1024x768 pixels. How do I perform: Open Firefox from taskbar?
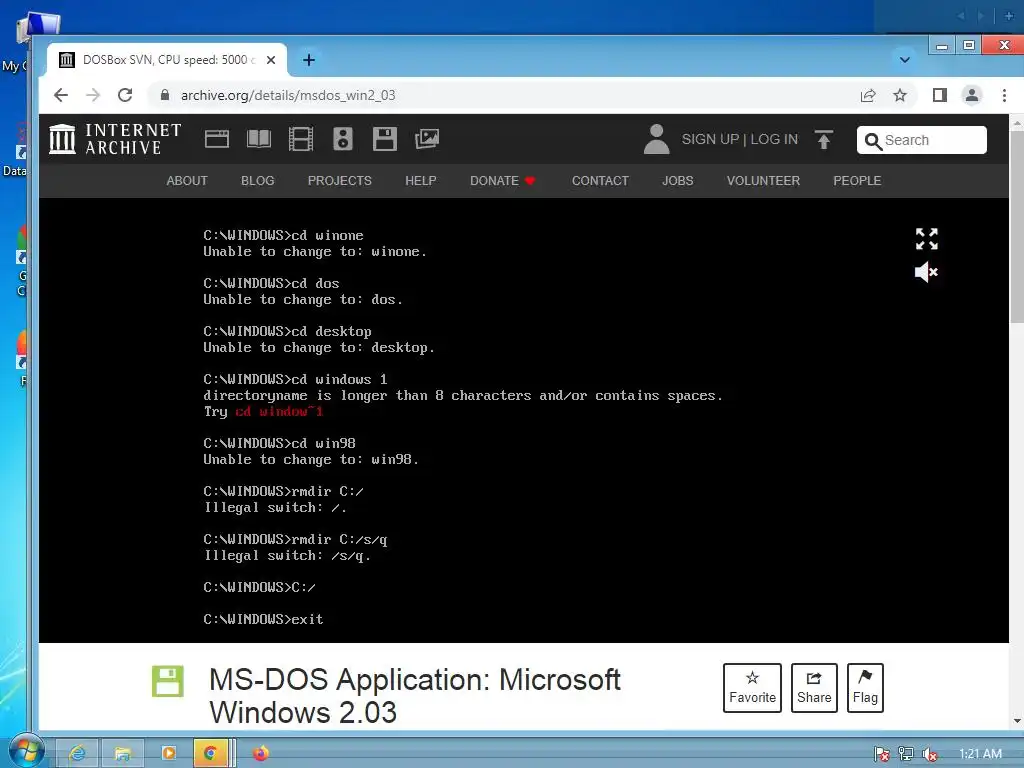[261, 754]
